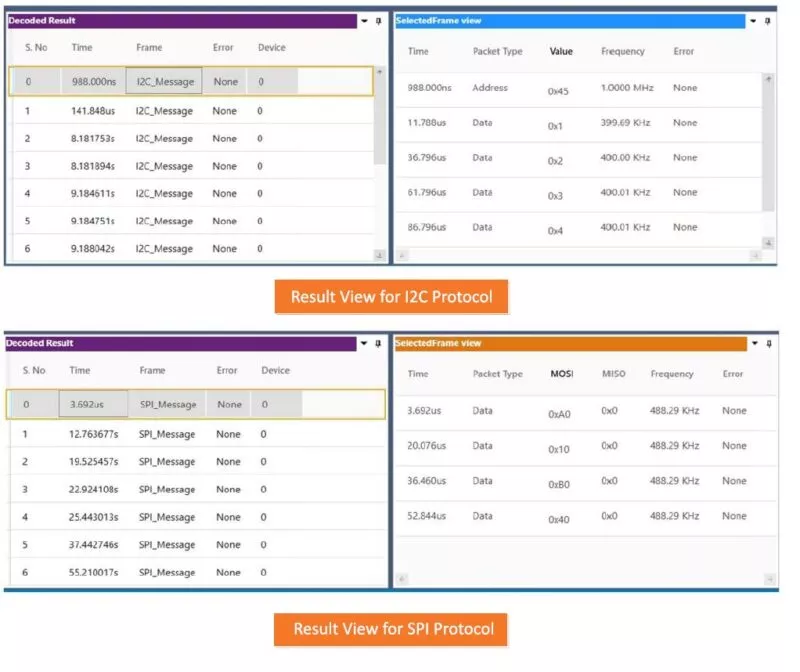800x672 pixels.
Task: Click the Value column header in I2C view
Action: (561, 51)
